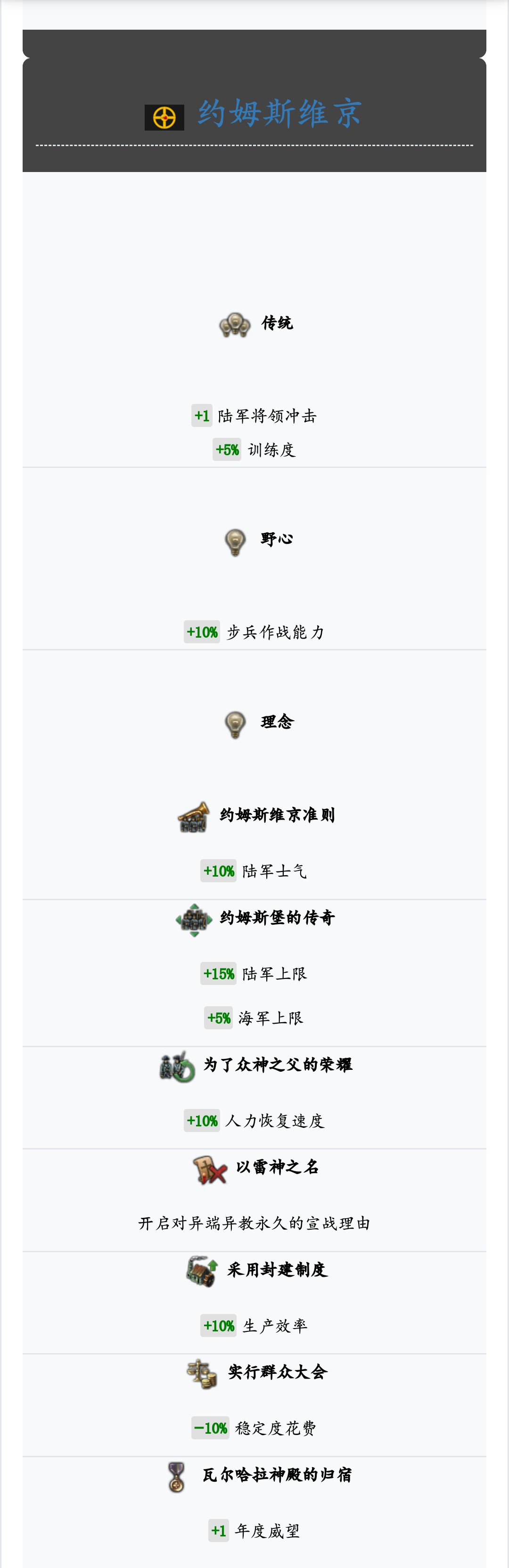Select the +1 陆军将领冲击 modifier badge

[x=202, y=416]
